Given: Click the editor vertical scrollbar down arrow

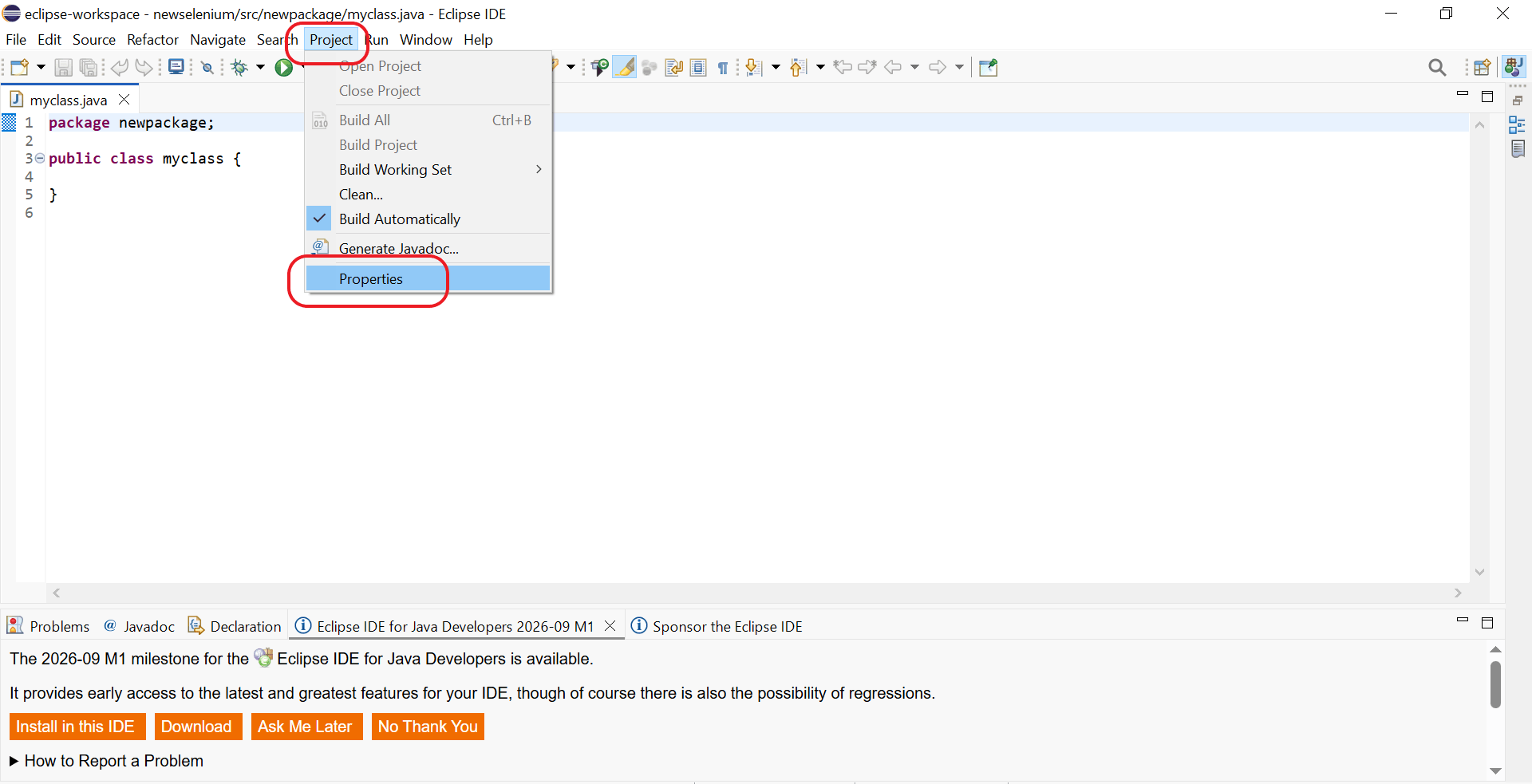Looking at the screenshot, I should coord(1479,572).
